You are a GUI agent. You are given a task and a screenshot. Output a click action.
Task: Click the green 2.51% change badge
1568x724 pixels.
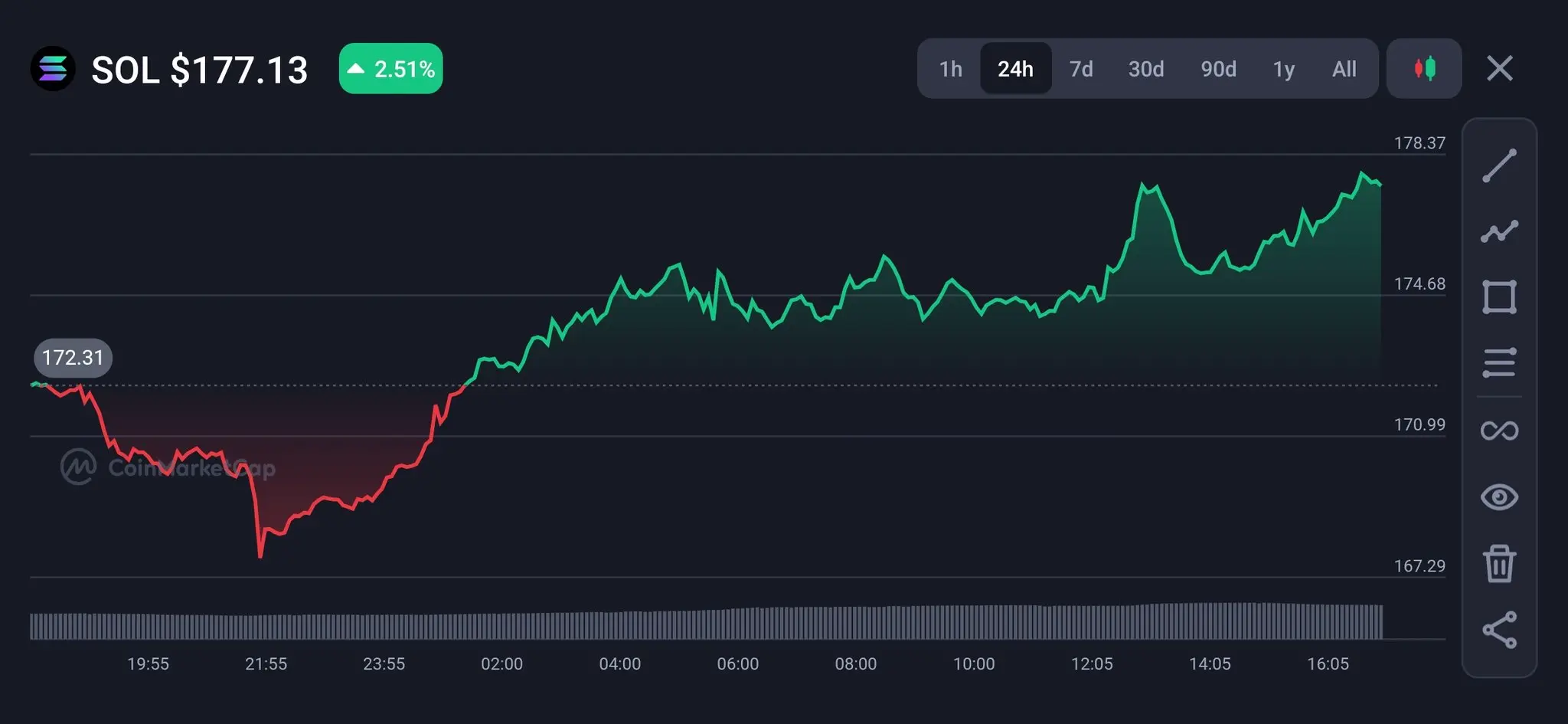pyautogui.click(x=390, y=69)
